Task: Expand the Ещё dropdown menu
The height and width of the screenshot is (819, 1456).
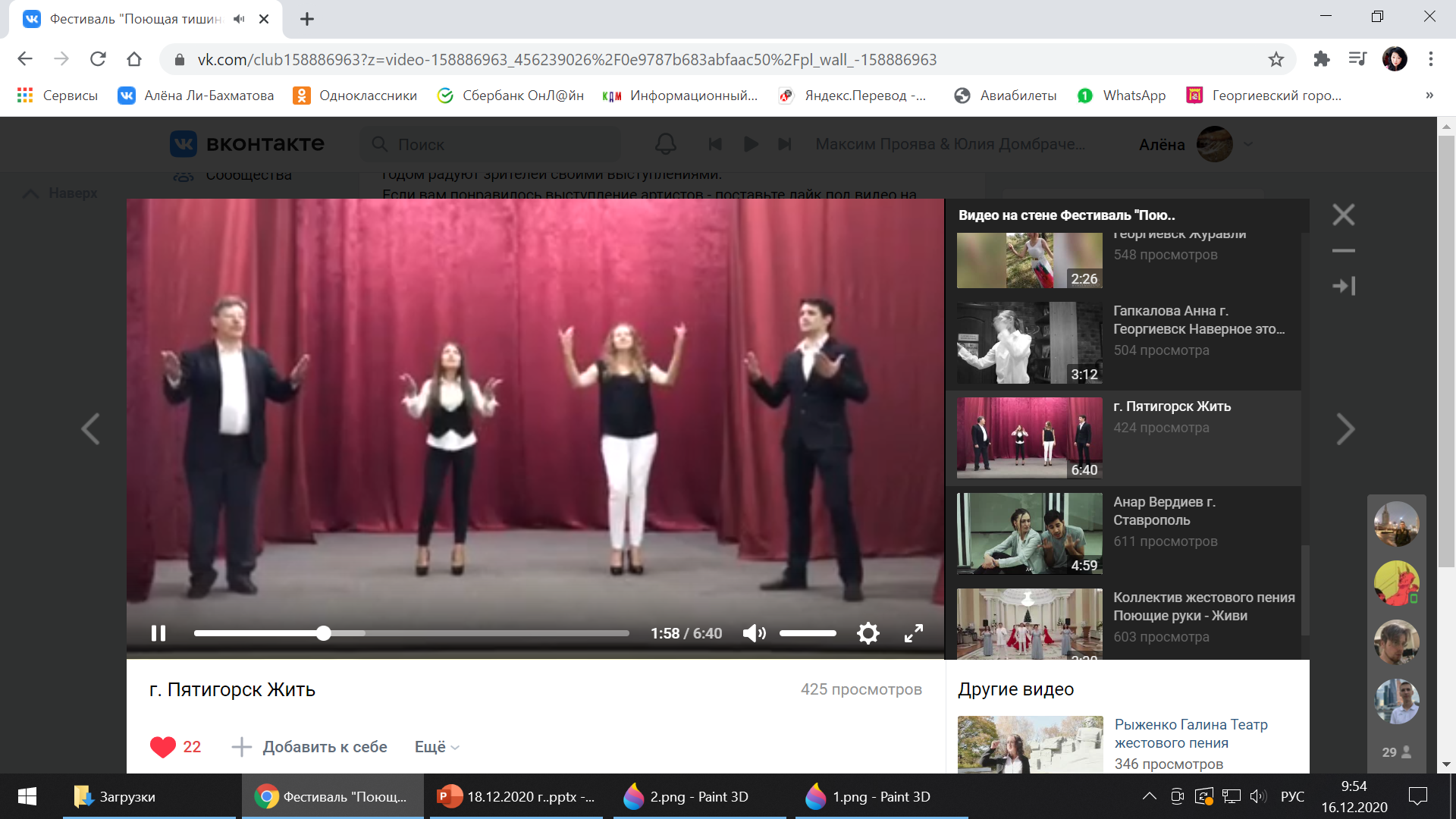Action: [x=437, y=747]
